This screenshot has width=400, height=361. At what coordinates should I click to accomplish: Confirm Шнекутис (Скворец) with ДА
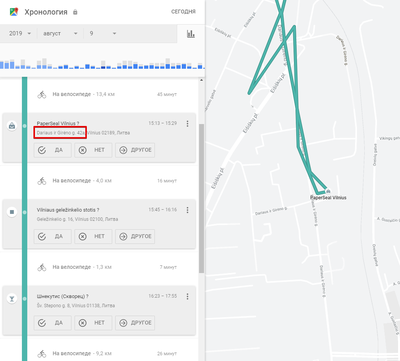(52, 323)
